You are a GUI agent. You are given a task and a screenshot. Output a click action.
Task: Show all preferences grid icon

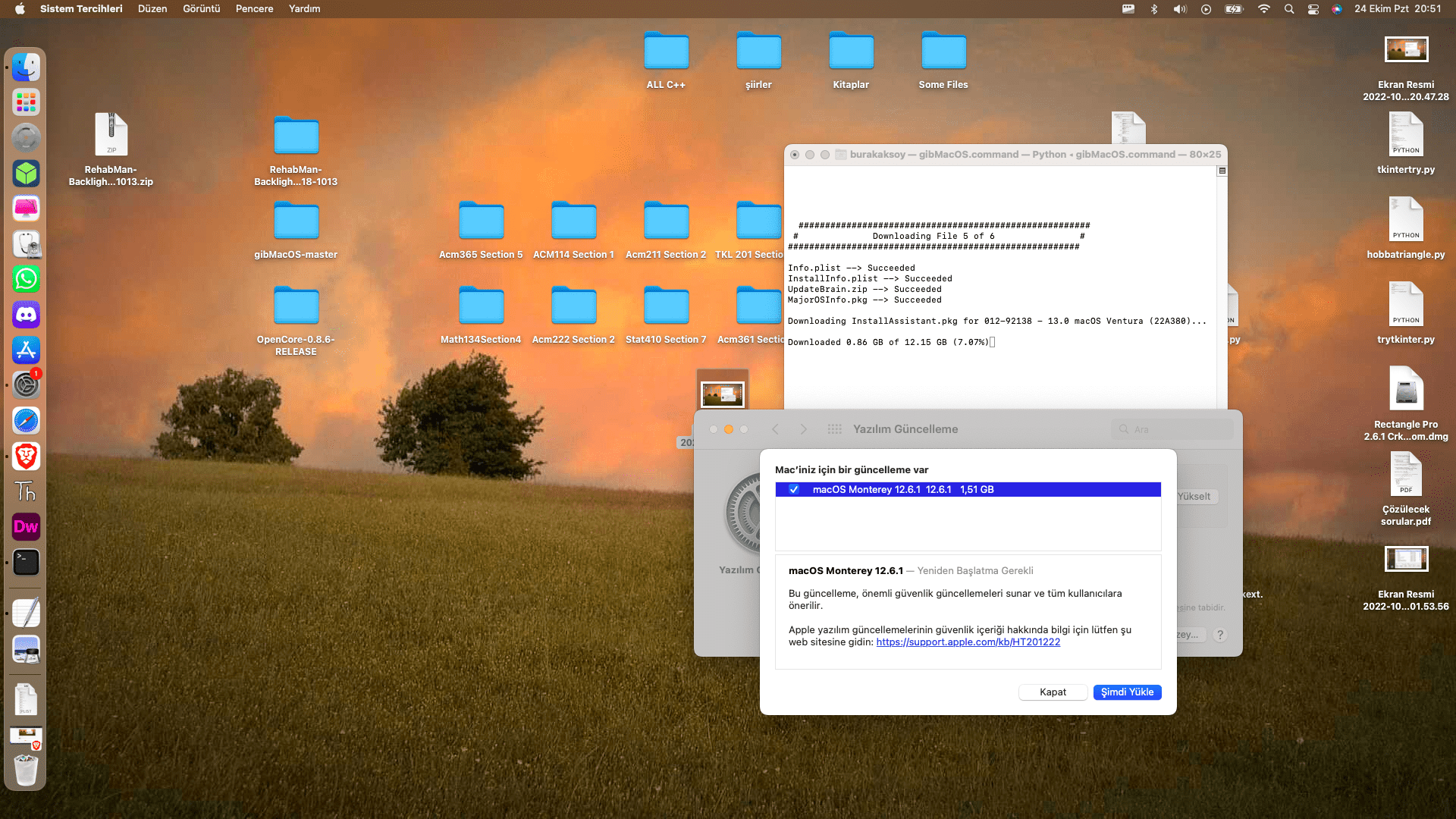[834, 429]
